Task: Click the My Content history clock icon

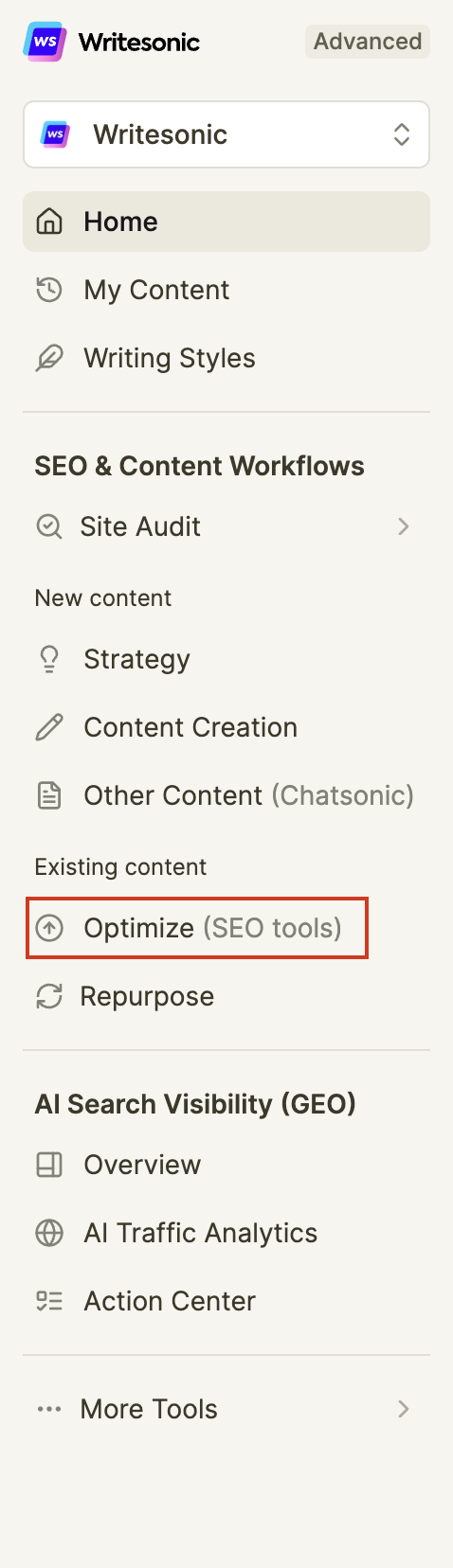Action: coord(49,290)
